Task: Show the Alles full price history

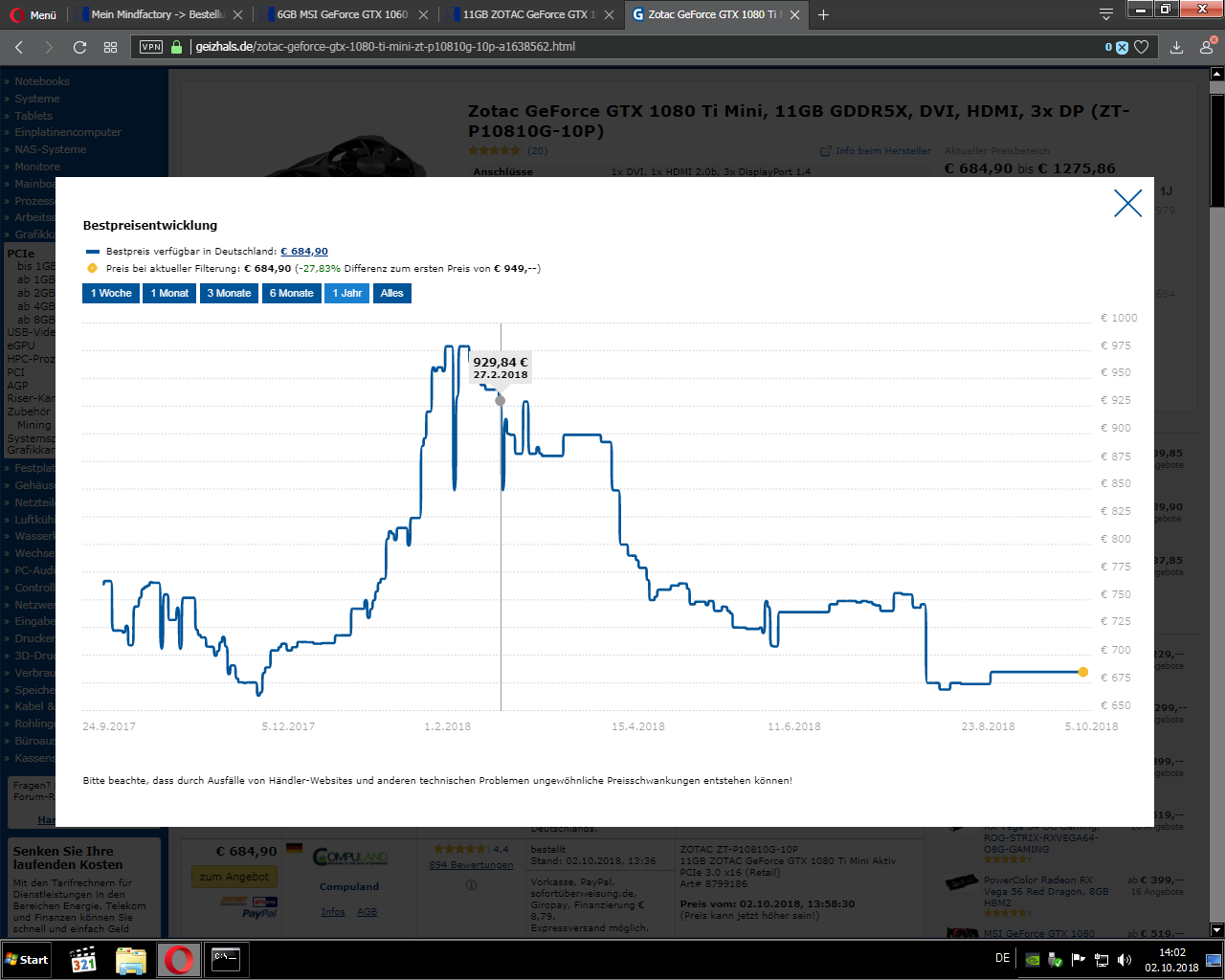Action: (x=392, y=293)
